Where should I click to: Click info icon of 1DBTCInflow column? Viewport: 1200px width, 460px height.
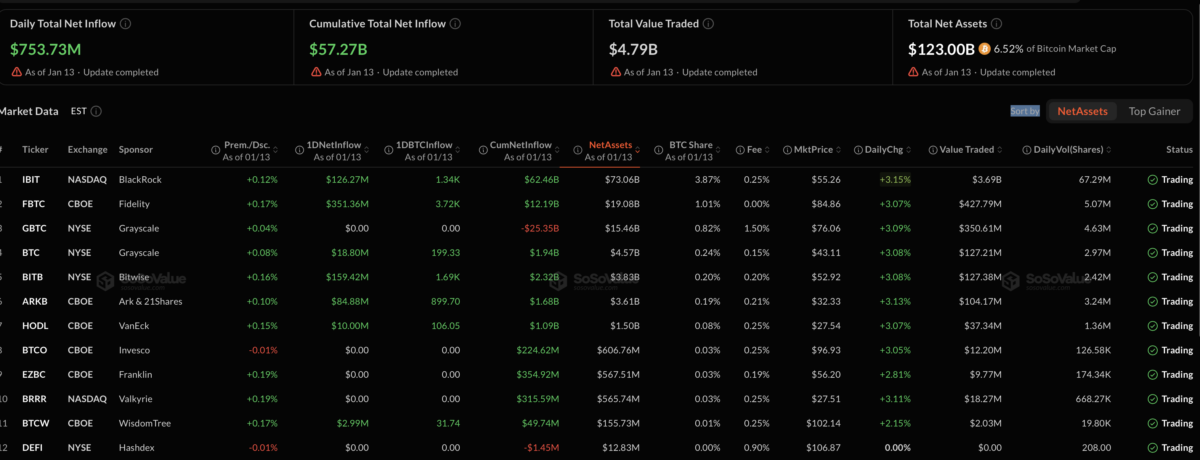(389, 150)
